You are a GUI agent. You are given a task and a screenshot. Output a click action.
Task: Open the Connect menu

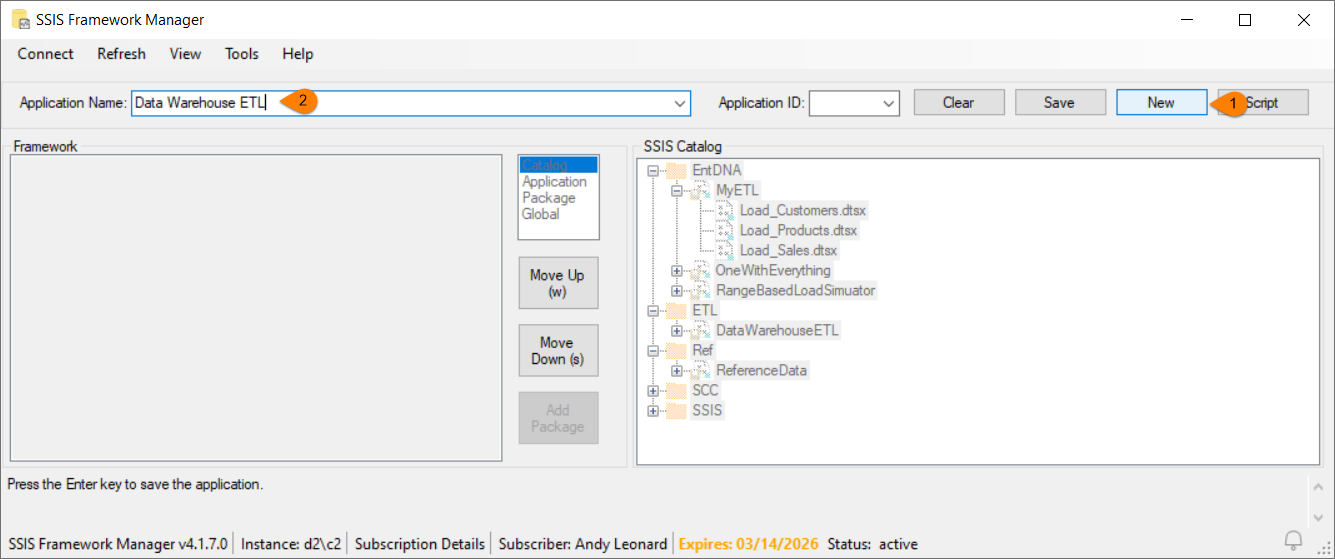point(45,54)
